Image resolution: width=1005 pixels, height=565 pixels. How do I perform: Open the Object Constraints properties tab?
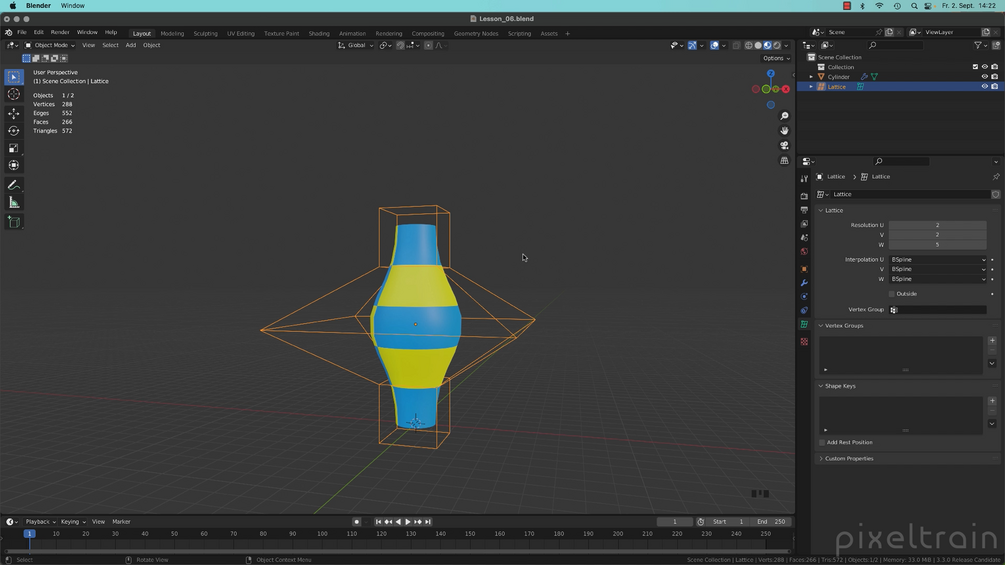click(804, 311)
